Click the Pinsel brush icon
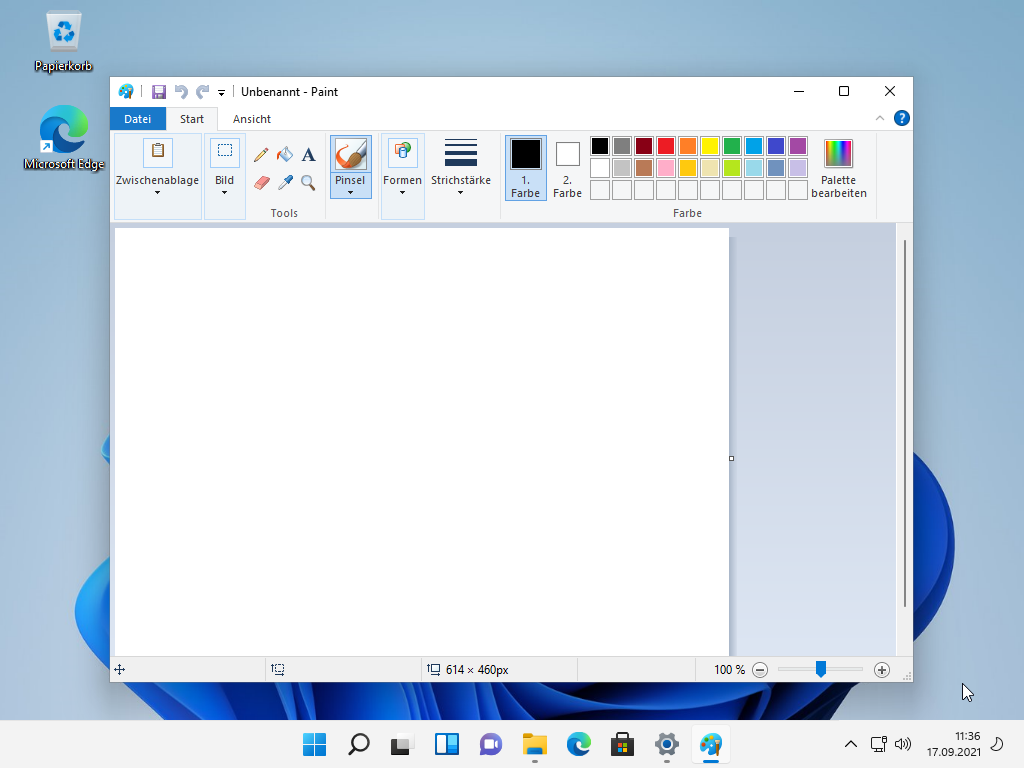Image resolution: width=1024 pixels, height=768 pixels. (351, 155)
